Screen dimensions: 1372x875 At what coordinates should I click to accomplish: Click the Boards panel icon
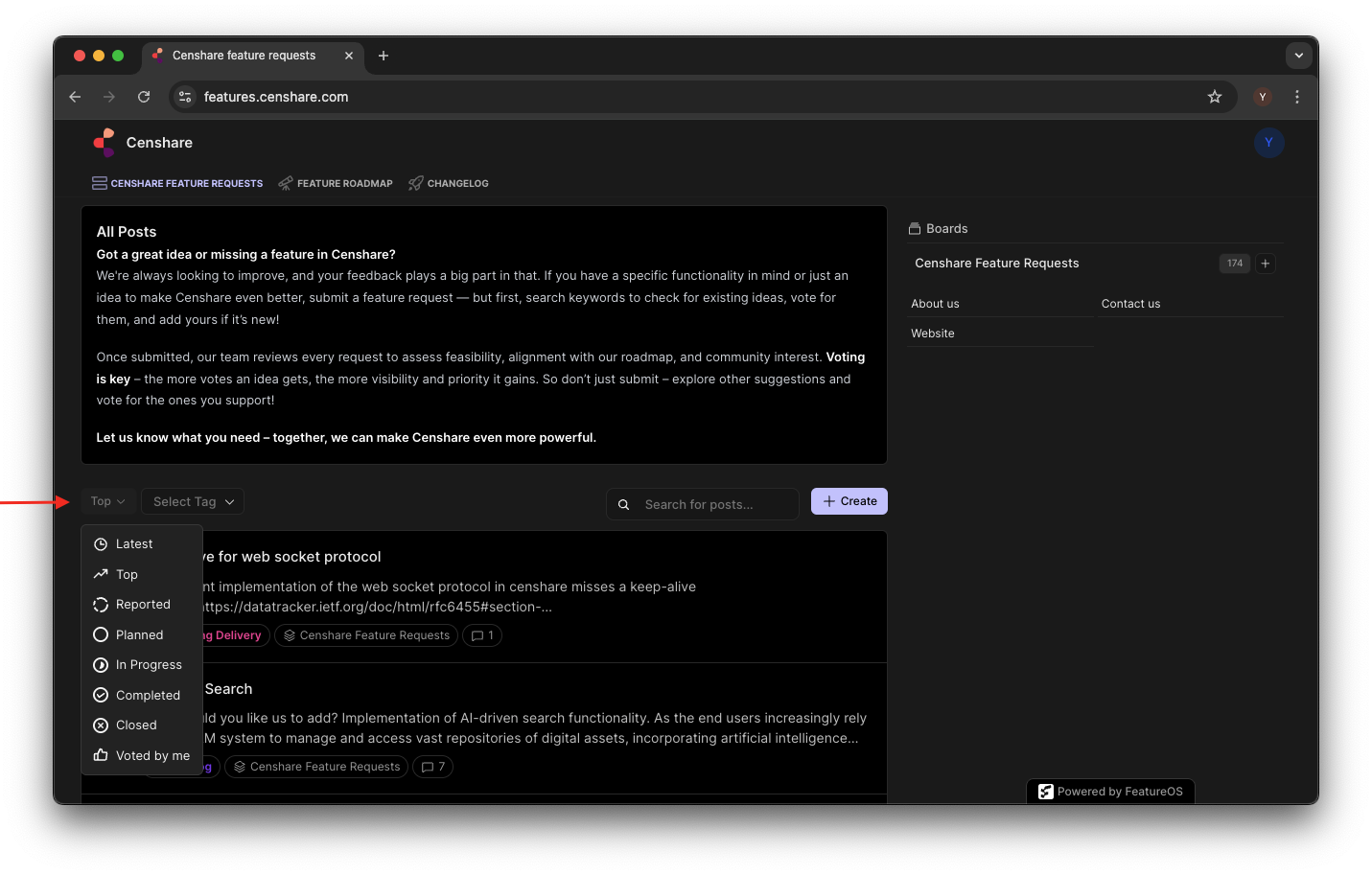pos(916,228)
